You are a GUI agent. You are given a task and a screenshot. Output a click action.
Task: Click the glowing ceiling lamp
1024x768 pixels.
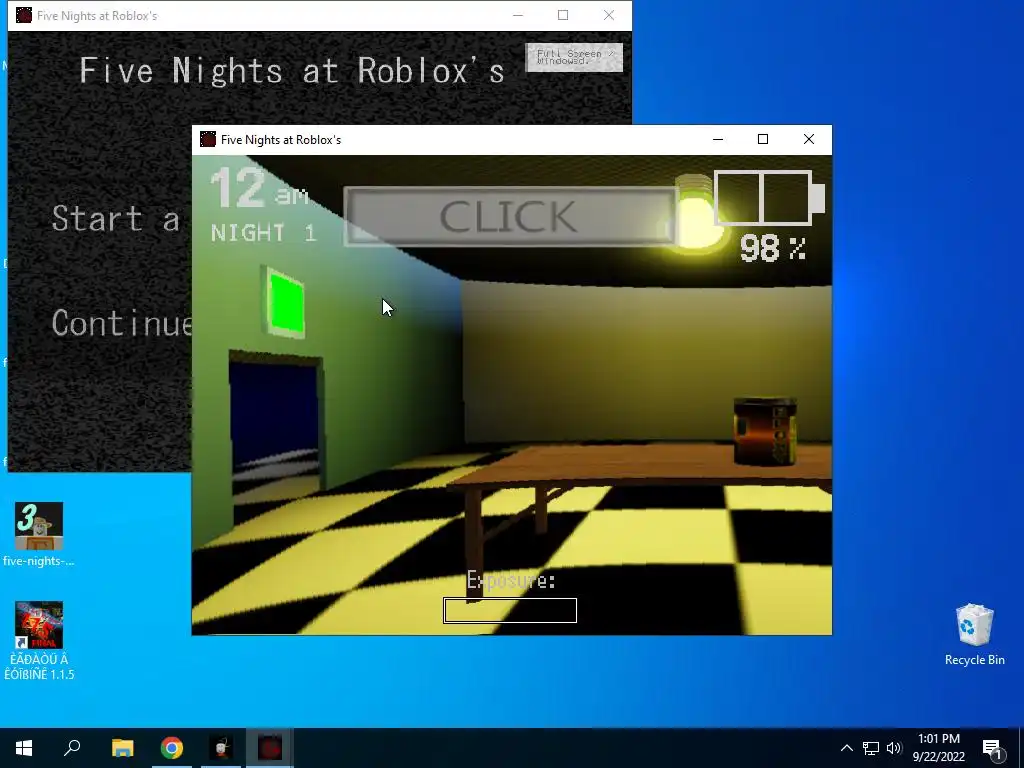pos(697,213)
